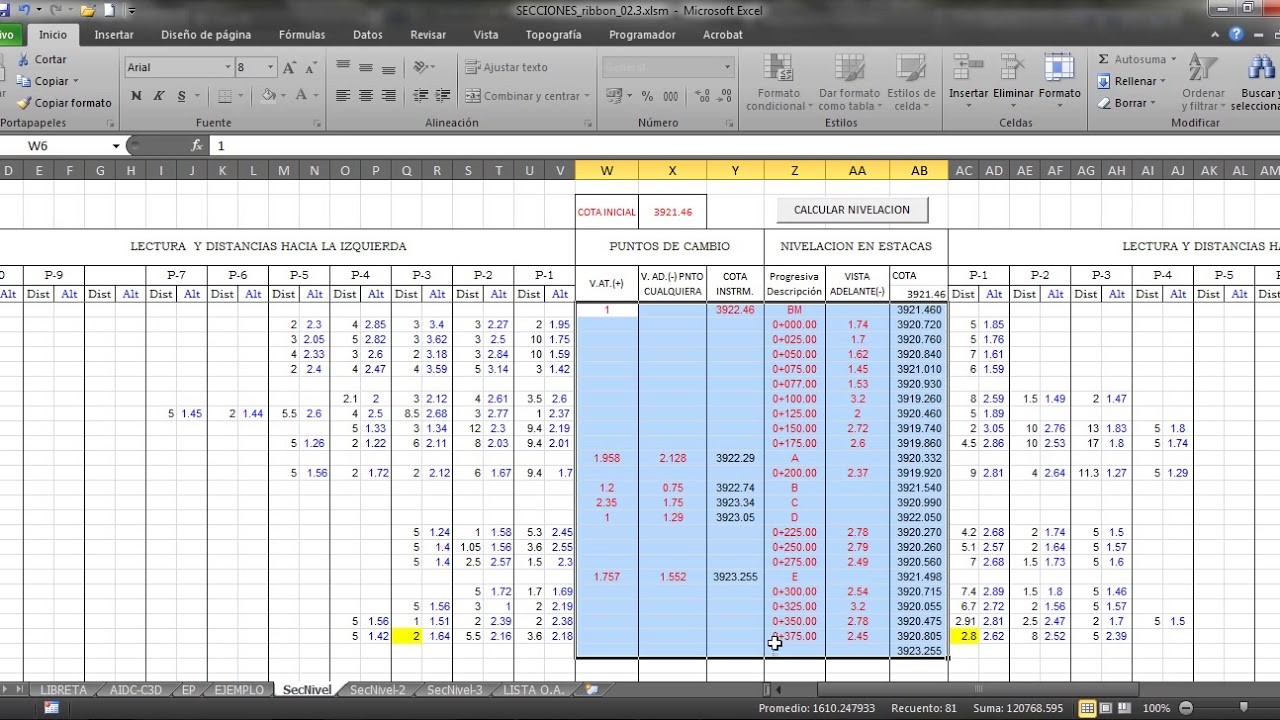
Task: Open the Copiar dropdown arrow
Action: (78, 81)
